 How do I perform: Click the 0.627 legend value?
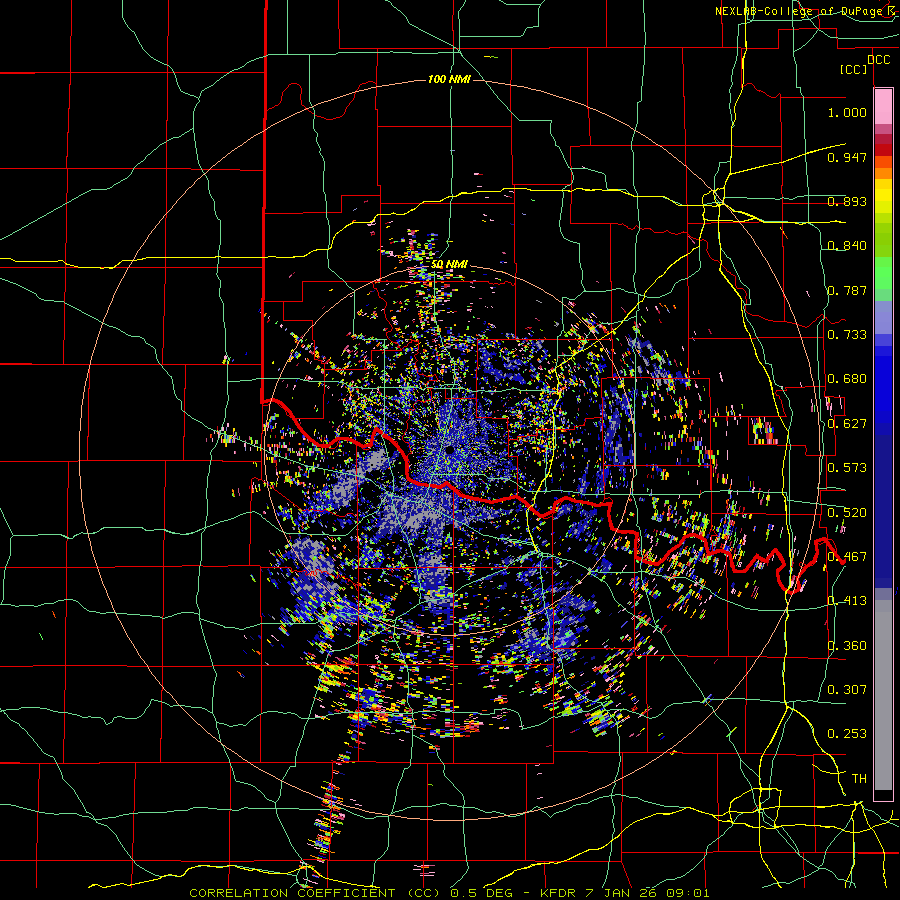pyautogui.click(x=847, y=424)
